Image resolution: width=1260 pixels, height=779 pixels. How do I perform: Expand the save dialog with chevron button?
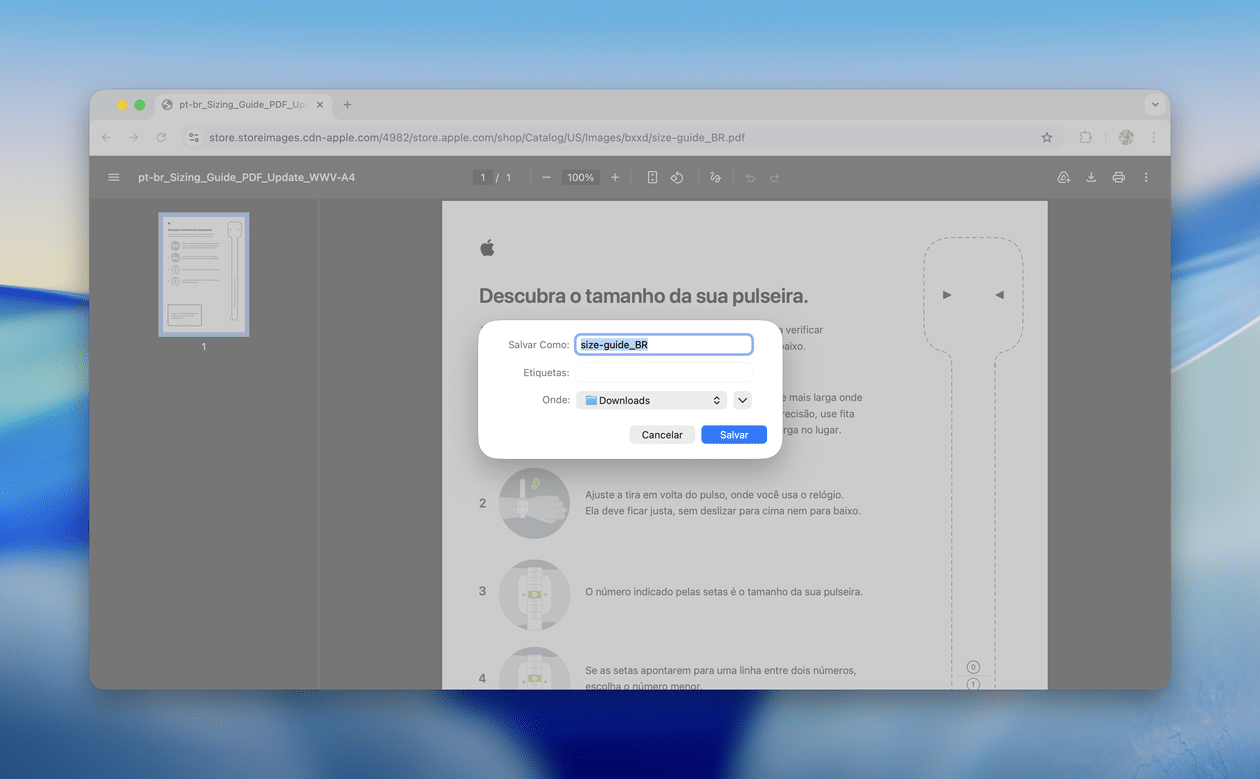(x=742, y=400)
